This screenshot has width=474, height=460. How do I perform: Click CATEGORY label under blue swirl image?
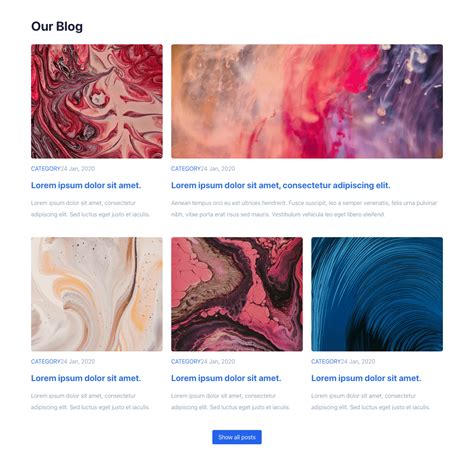[x=326, y=361]
